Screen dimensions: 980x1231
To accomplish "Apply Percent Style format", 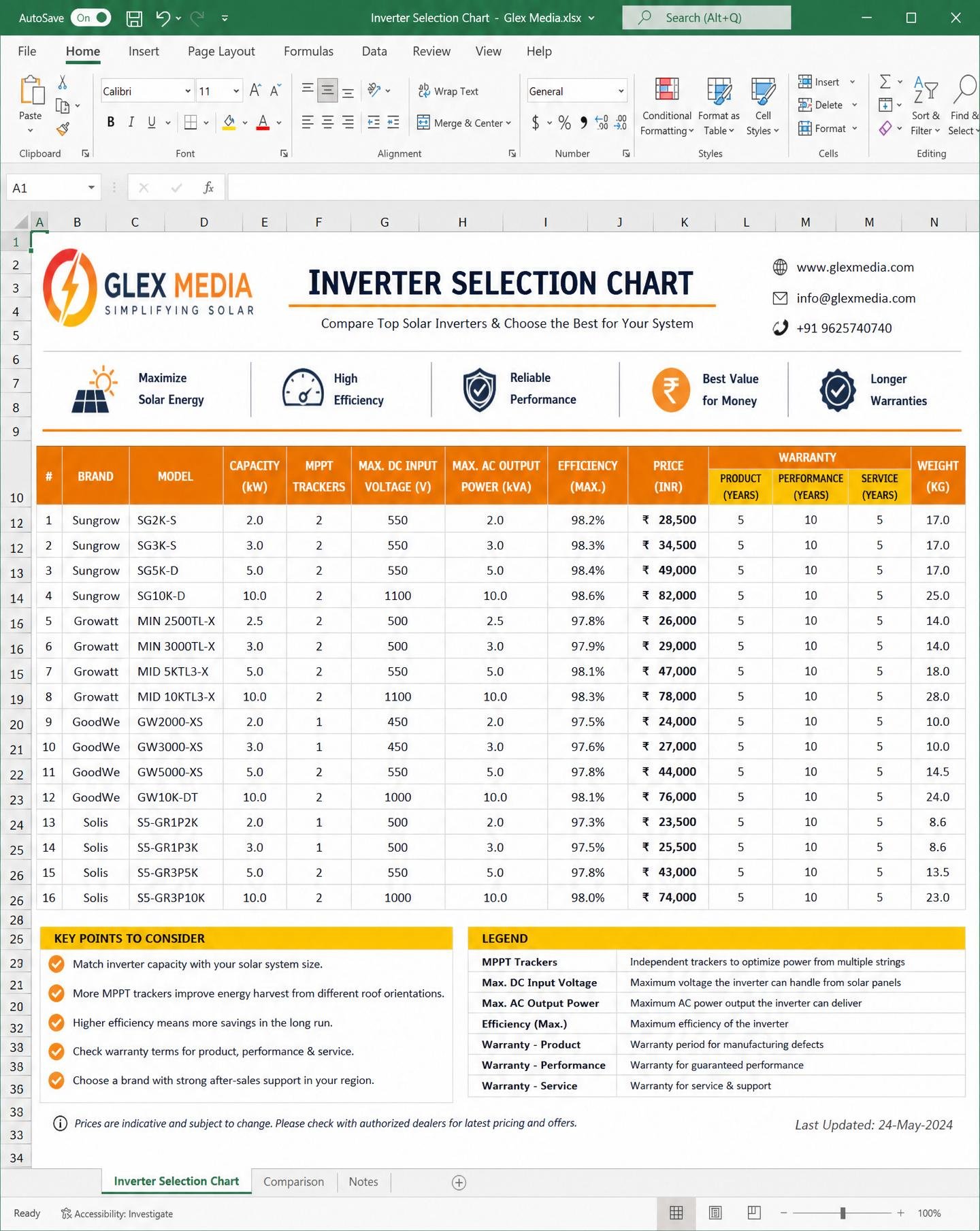I will pos(564,123).
